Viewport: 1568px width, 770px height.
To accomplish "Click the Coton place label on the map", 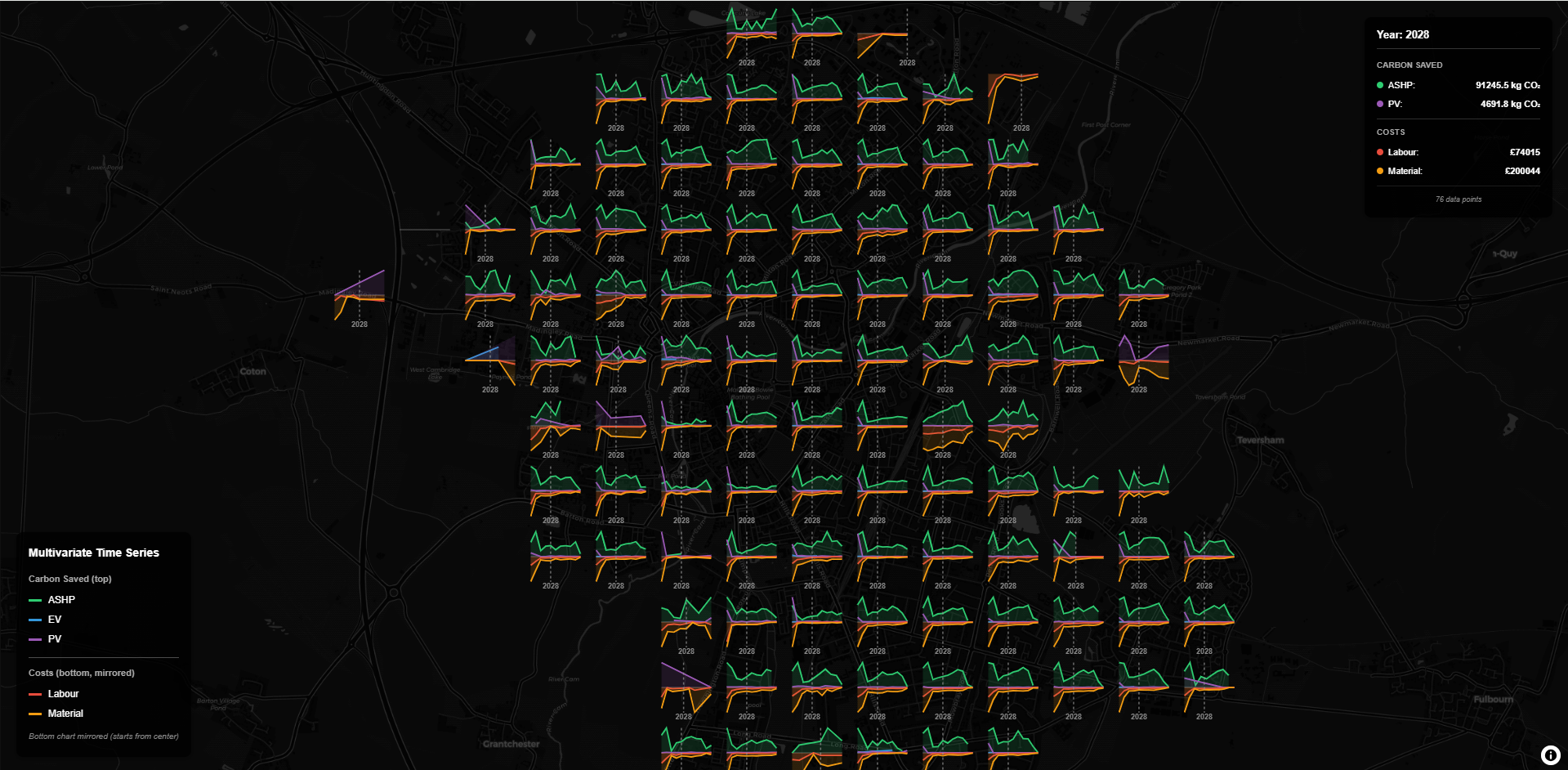I will 252,371.
